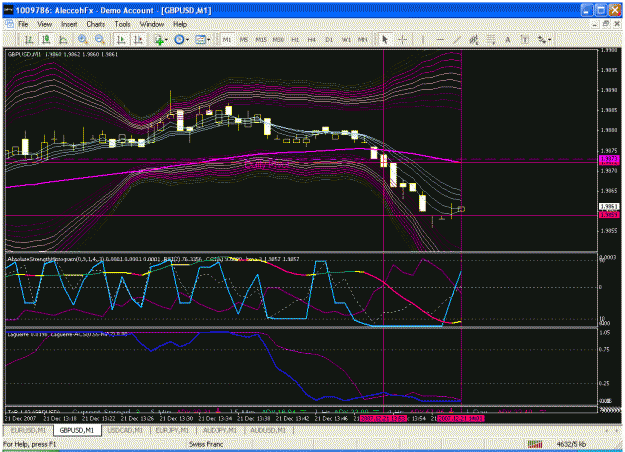The image size is (625, 452).
Task: Select the trendline drawing tool
Action: pyautogui.click(x=457, y=39)
